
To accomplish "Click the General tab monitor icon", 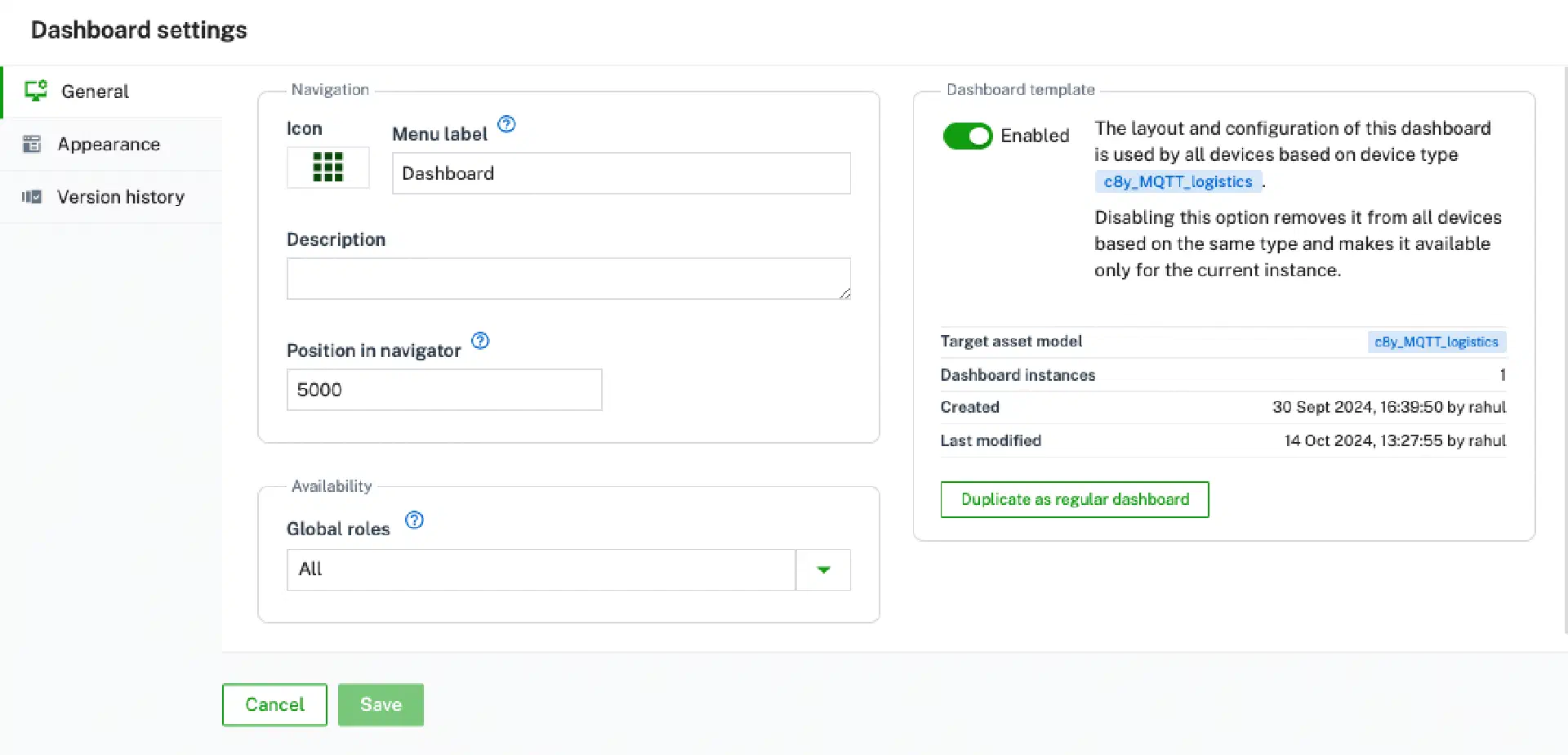I will point(35,91).
